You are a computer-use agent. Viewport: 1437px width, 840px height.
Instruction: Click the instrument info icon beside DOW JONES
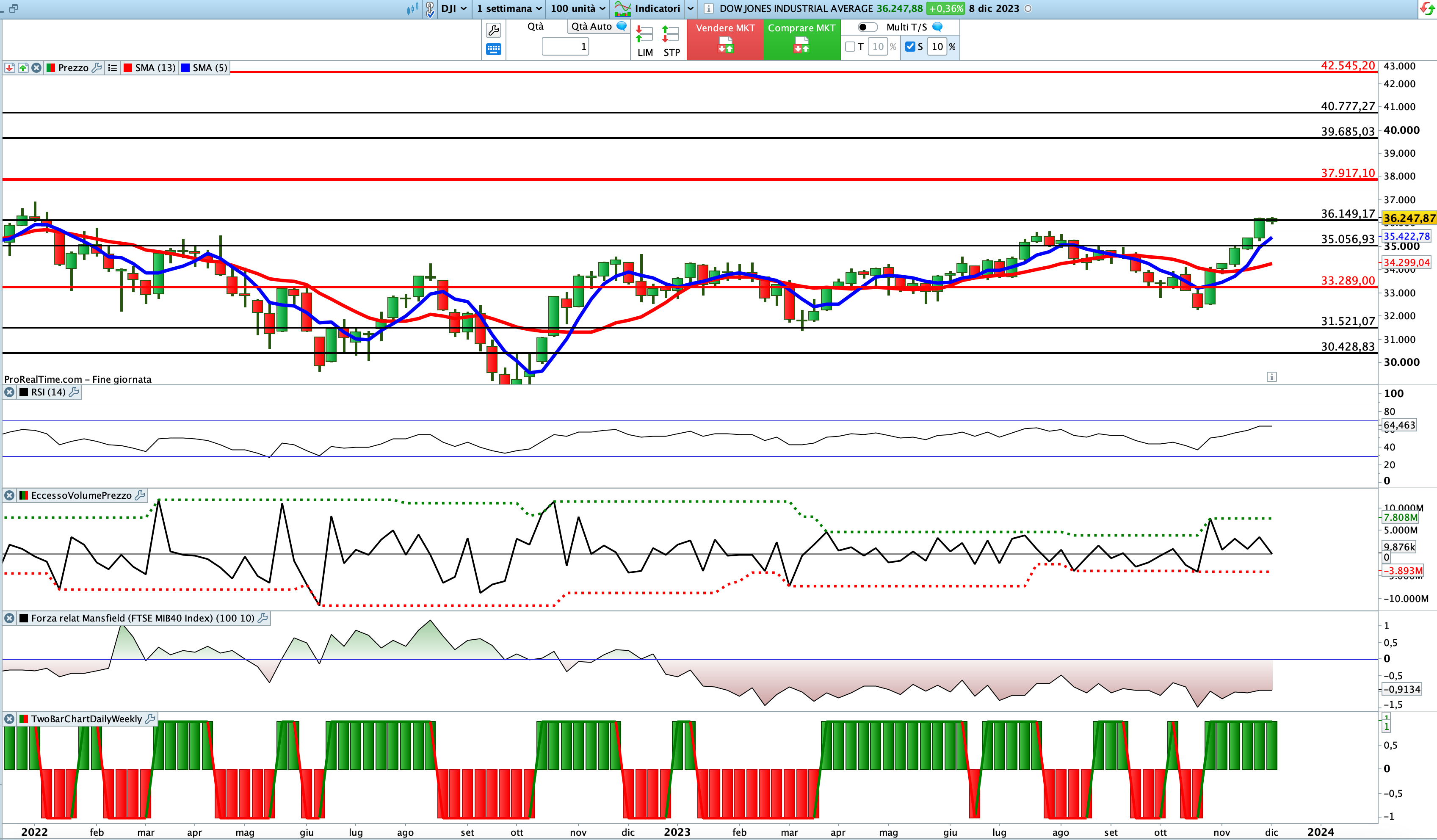pyautogui.click(x=708, y=8)
